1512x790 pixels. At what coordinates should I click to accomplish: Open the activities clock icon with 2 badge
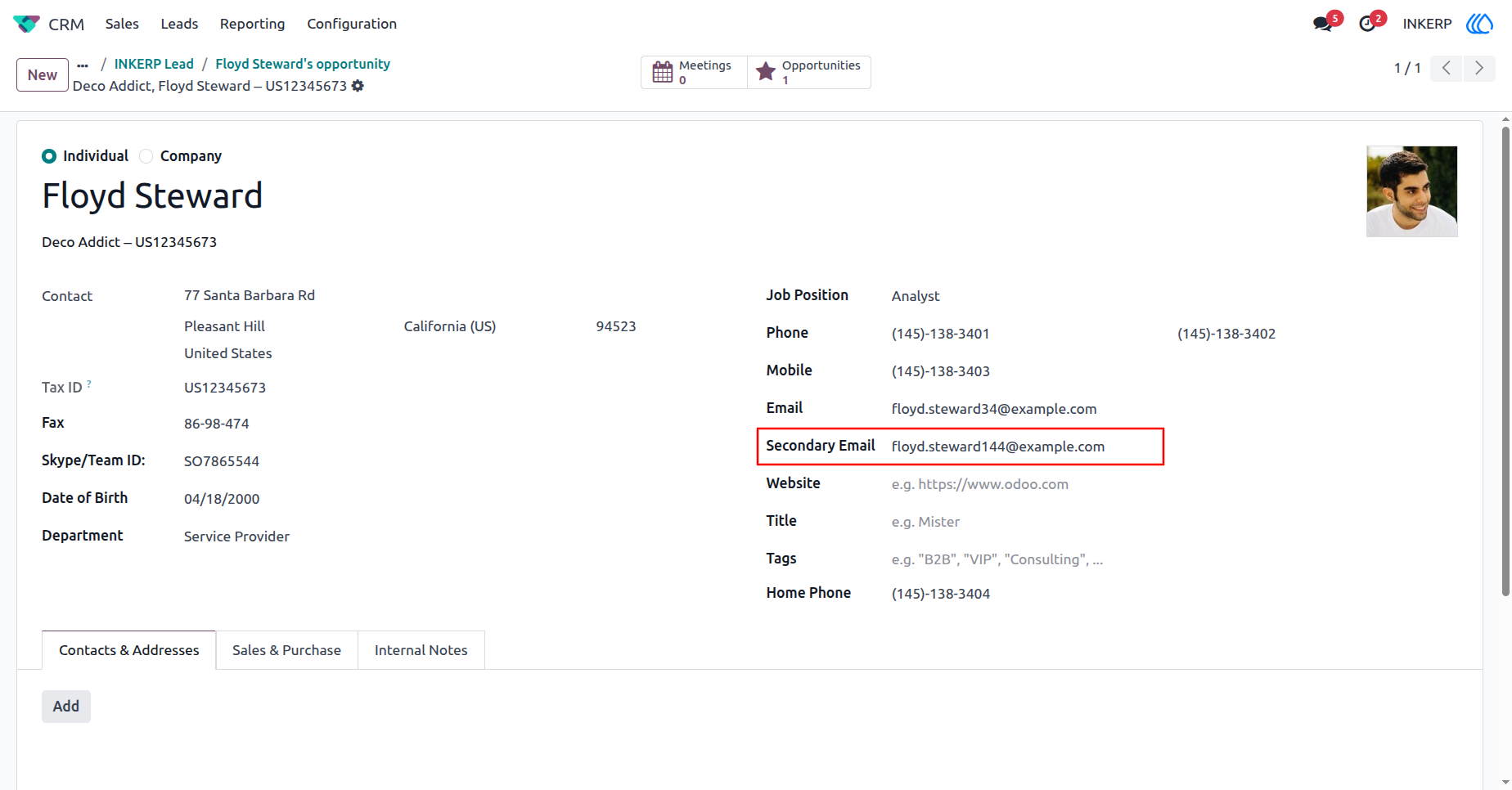pyautogui.click(x=1367, y=24)
